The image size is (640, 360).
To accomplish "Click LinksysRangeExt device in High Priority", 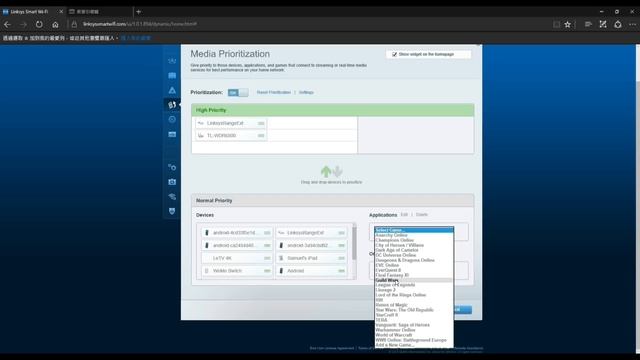I will click(231, 123).
